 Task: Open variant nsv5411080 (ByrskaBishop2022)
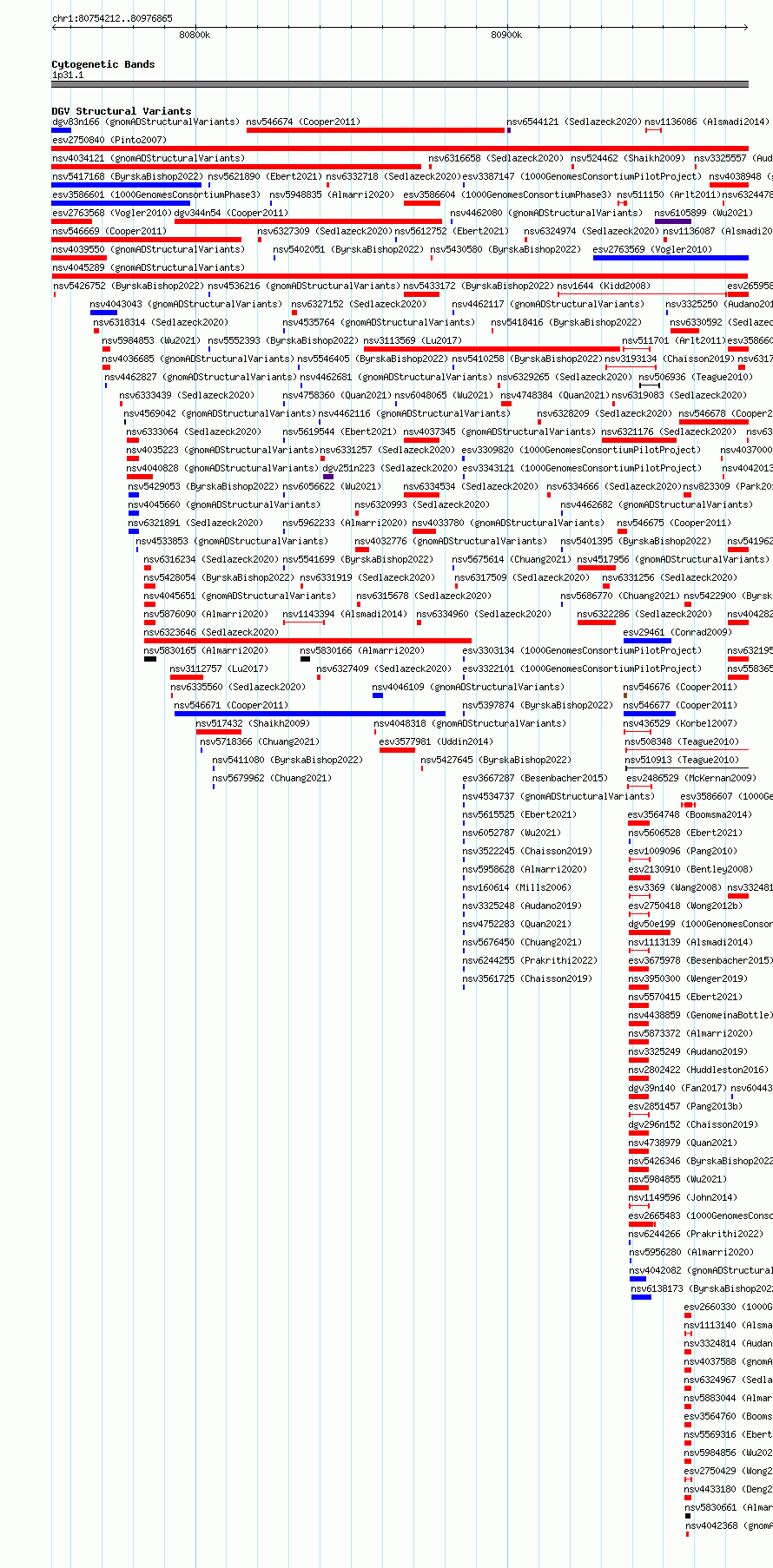tap(287, 761)
